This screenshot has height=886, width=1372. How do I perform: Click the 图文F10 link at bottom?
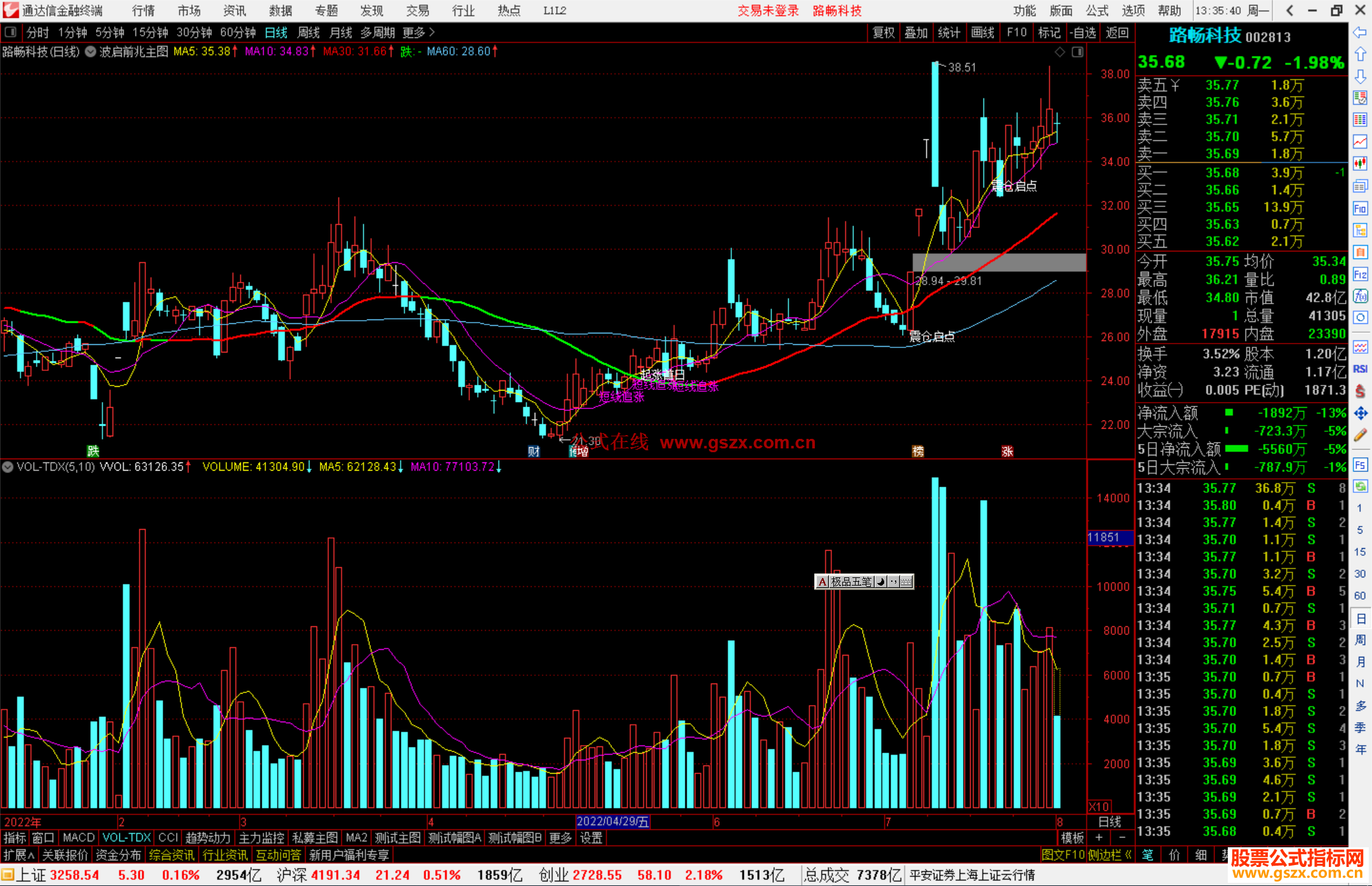(x=1063, y=855)
